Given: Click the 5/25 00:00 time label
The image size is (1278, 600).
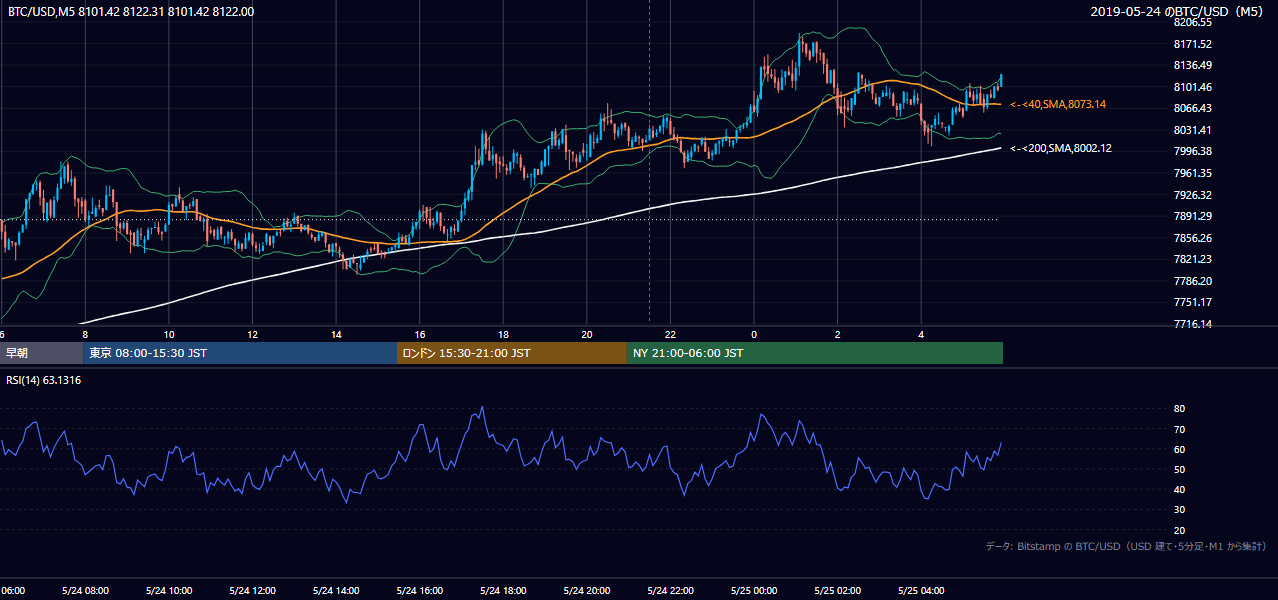Looking at the screenshot, I should click(753, 591).
